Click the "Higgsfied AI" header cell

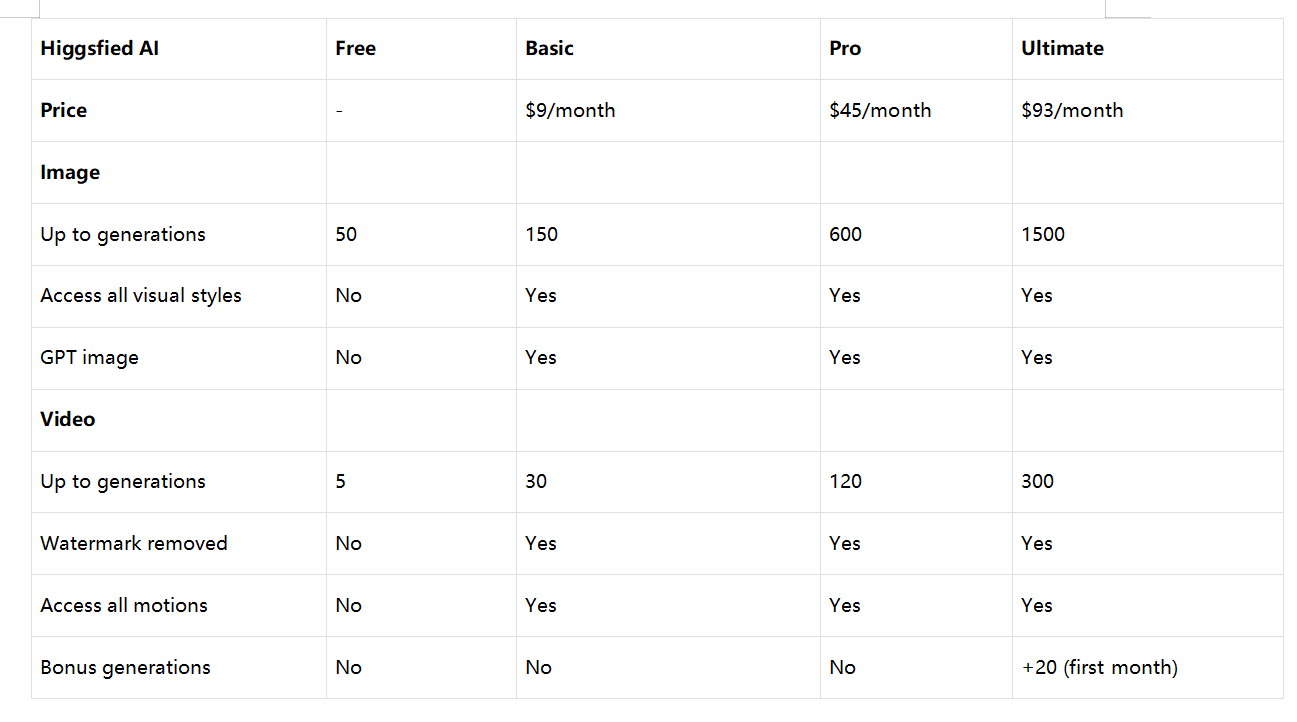click(99, 49)
